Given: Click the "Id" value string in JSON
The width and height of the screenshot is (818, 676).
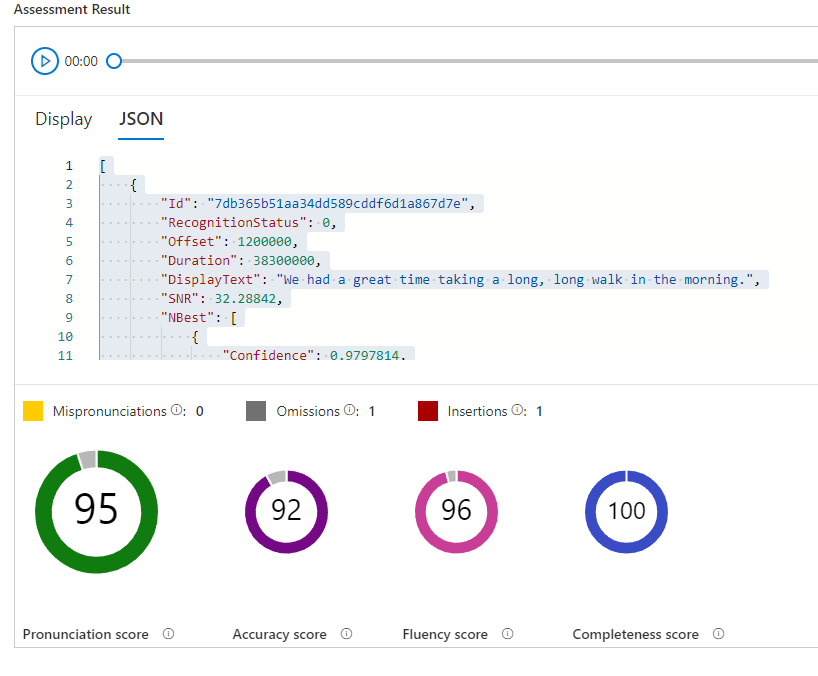Looking at the screenshot, I should tap(338, 203).
